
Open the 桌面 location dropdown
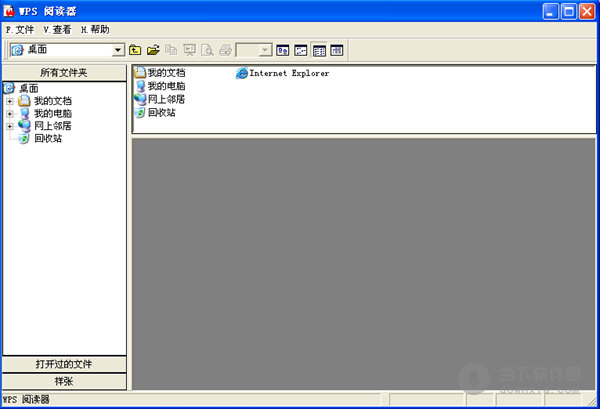click(118, 50)
